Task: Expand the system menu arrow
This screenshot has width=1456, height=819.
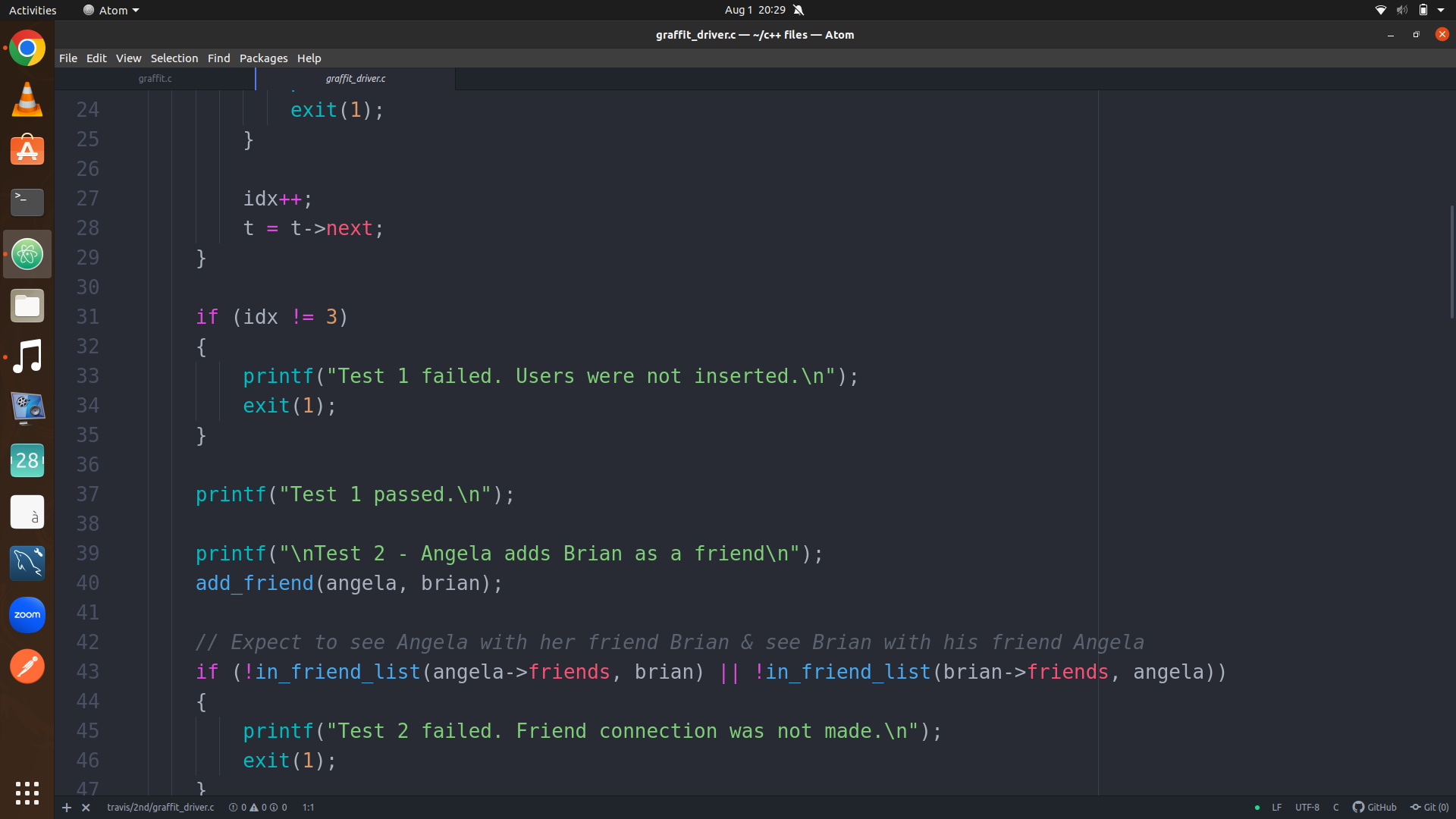Action: click(1441, 10)
